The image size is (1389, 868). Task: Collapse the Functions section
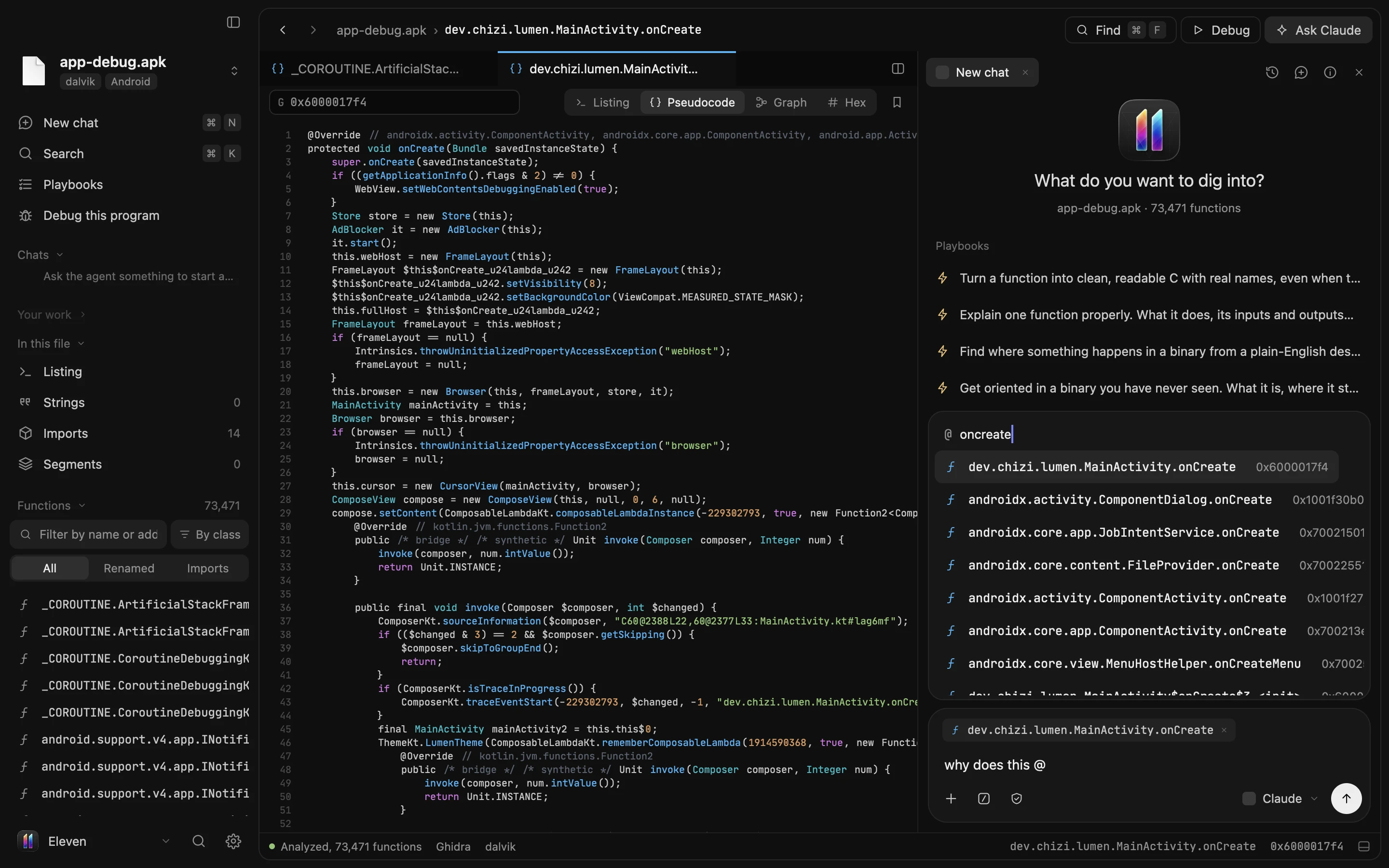tap(51, 506)
